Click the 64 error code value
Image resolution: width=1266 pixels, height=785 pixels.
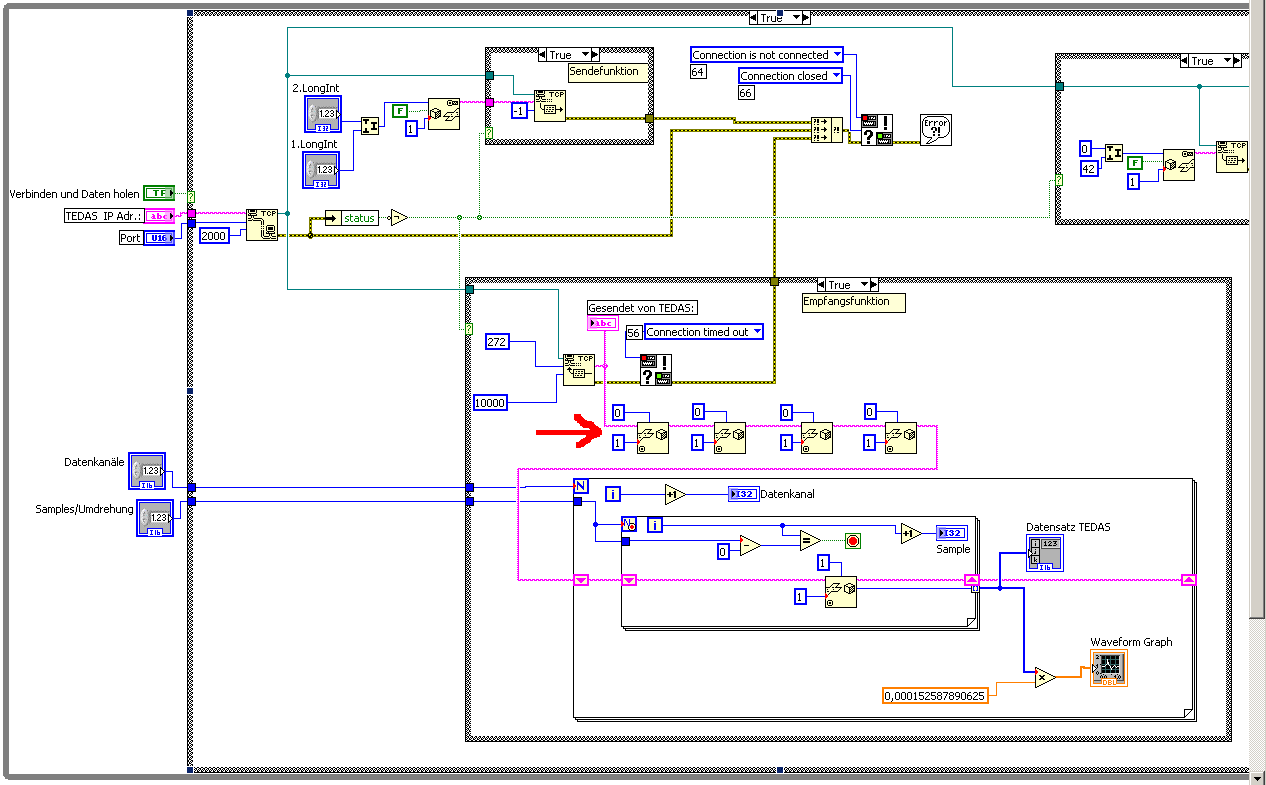[698, 71]
